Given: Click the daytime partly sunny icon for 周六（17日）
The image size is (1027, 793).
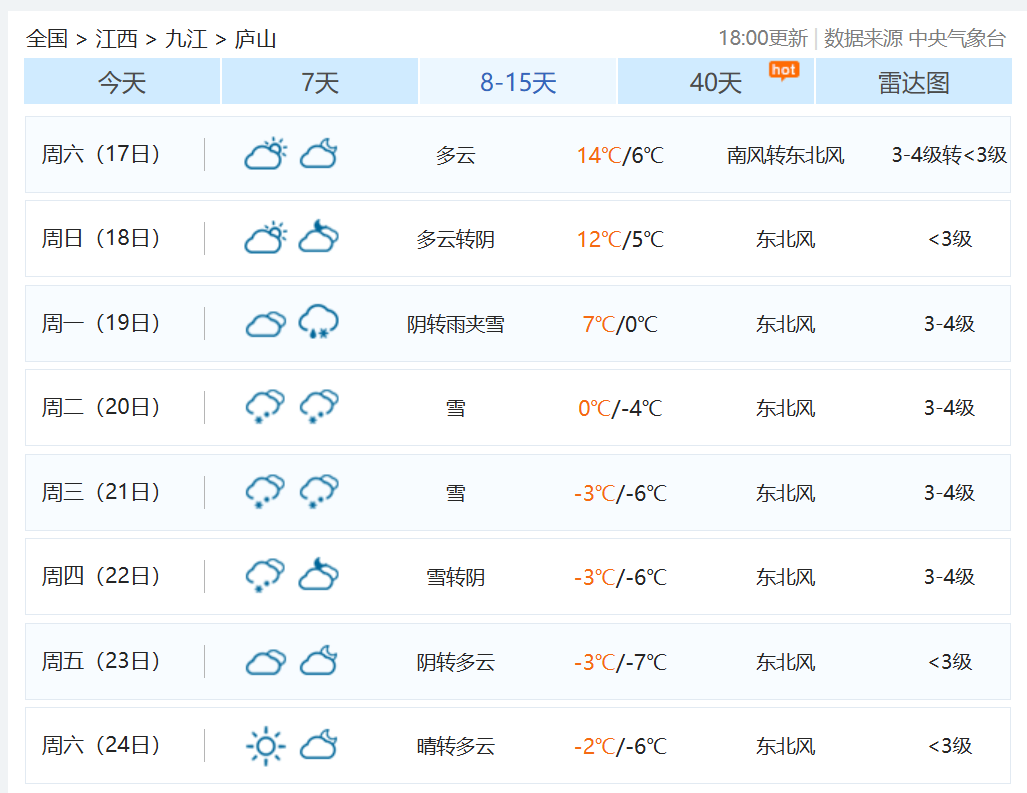Looking at the screenshot, I should tap(265, 154).
